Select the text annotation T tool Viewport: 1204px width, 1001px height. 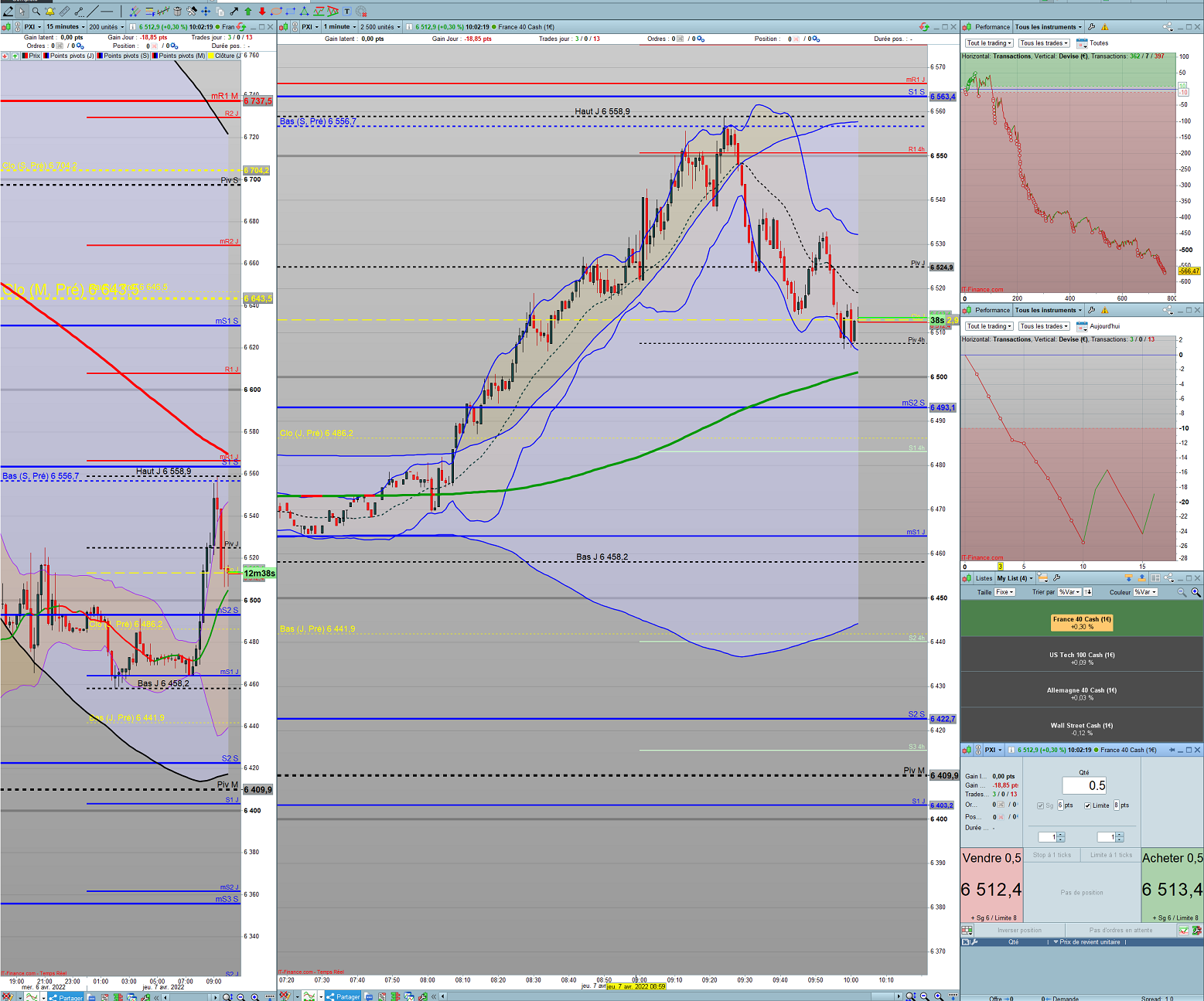point(346,12)
